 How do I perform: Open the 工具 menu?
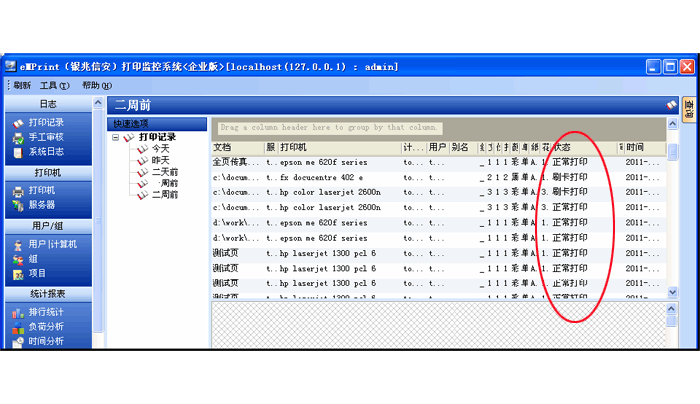(53, 86)
